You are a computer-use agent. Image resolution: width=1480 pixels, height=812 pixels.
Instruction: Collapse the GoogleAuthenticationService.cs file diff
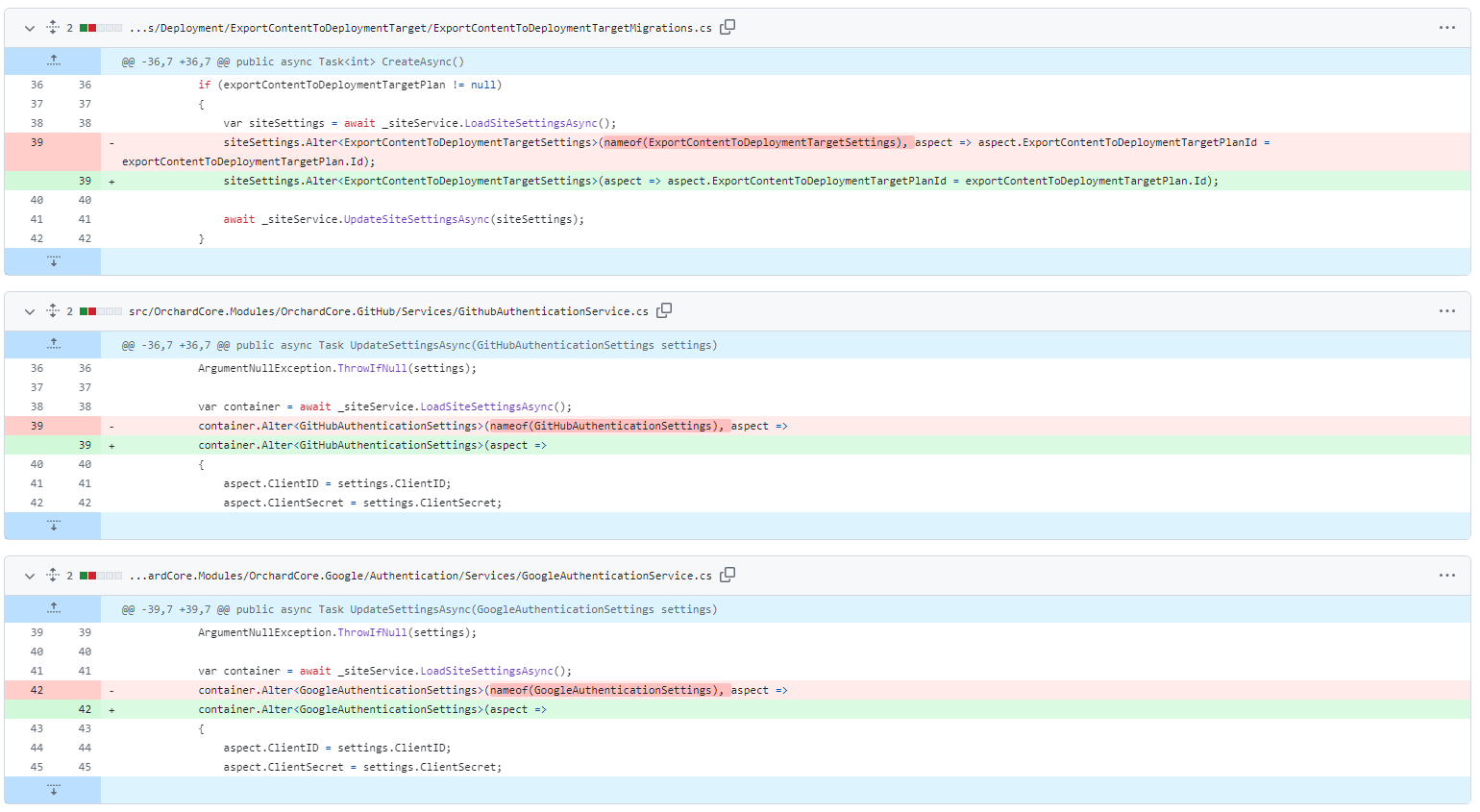[x=30, y=576]
